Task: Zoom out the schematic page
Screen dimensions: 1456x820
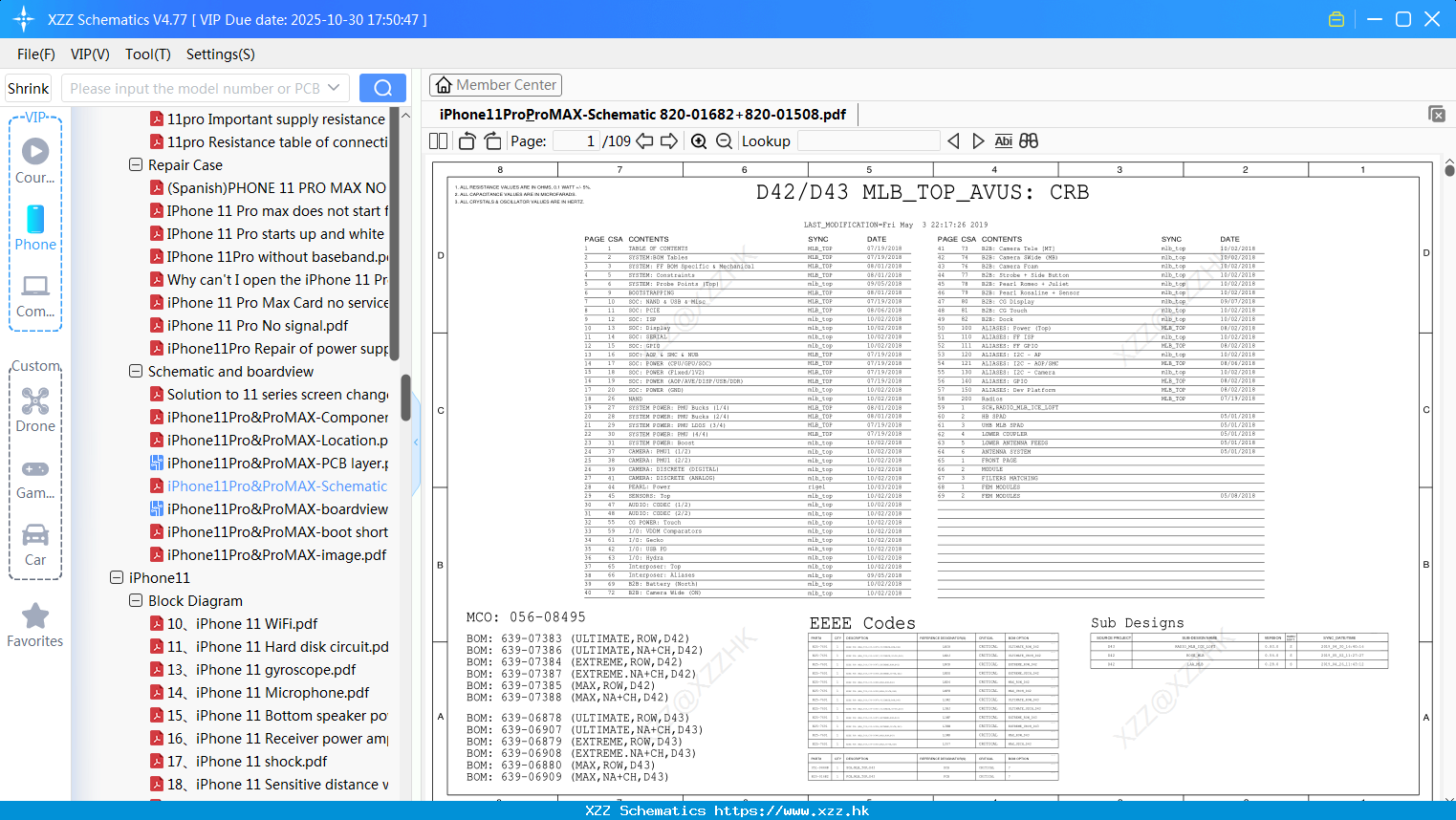Action: pos(724,141)
